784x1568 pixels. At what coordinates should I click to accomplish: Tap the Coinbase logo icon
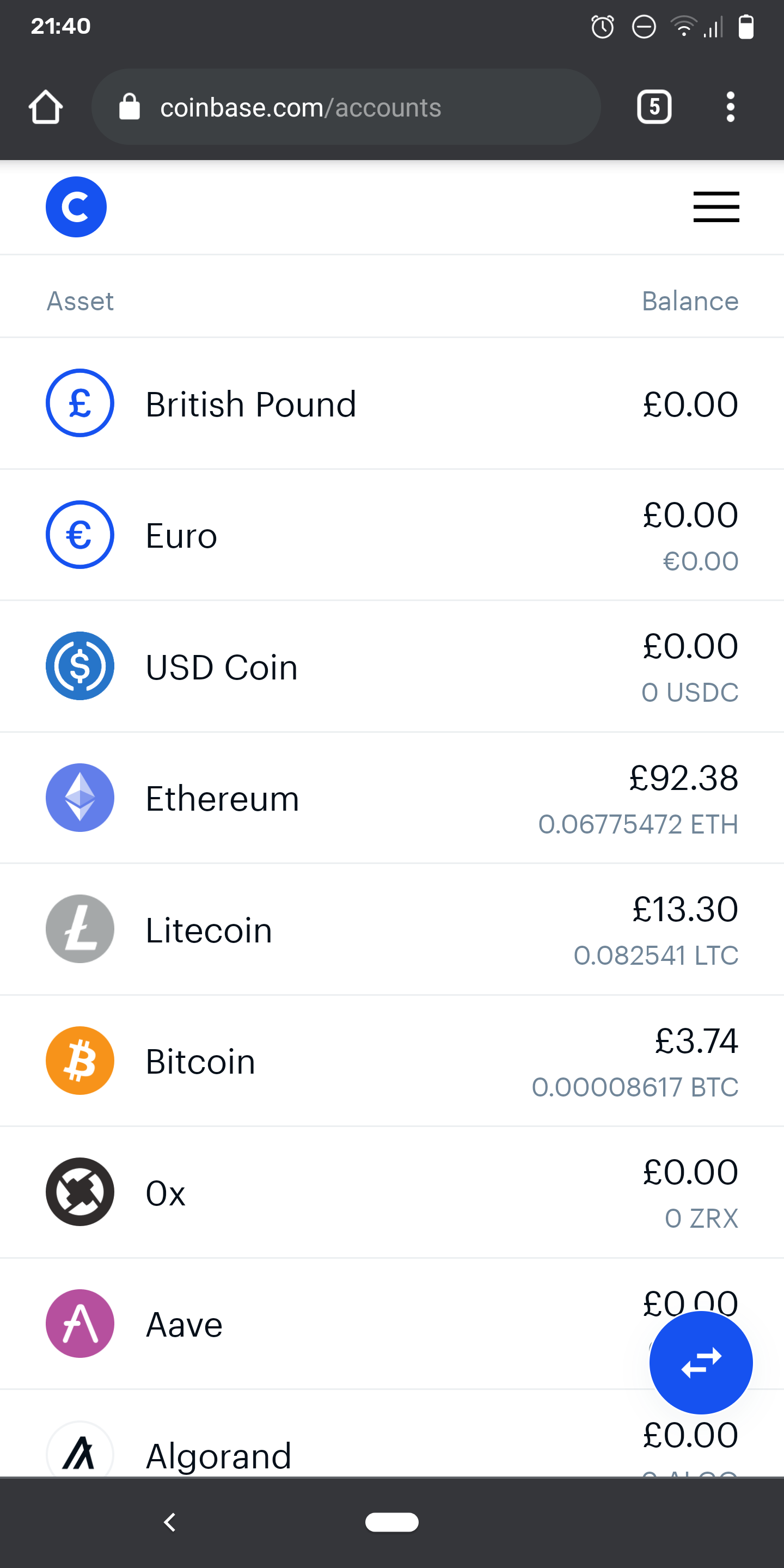[x=76, y=207]
